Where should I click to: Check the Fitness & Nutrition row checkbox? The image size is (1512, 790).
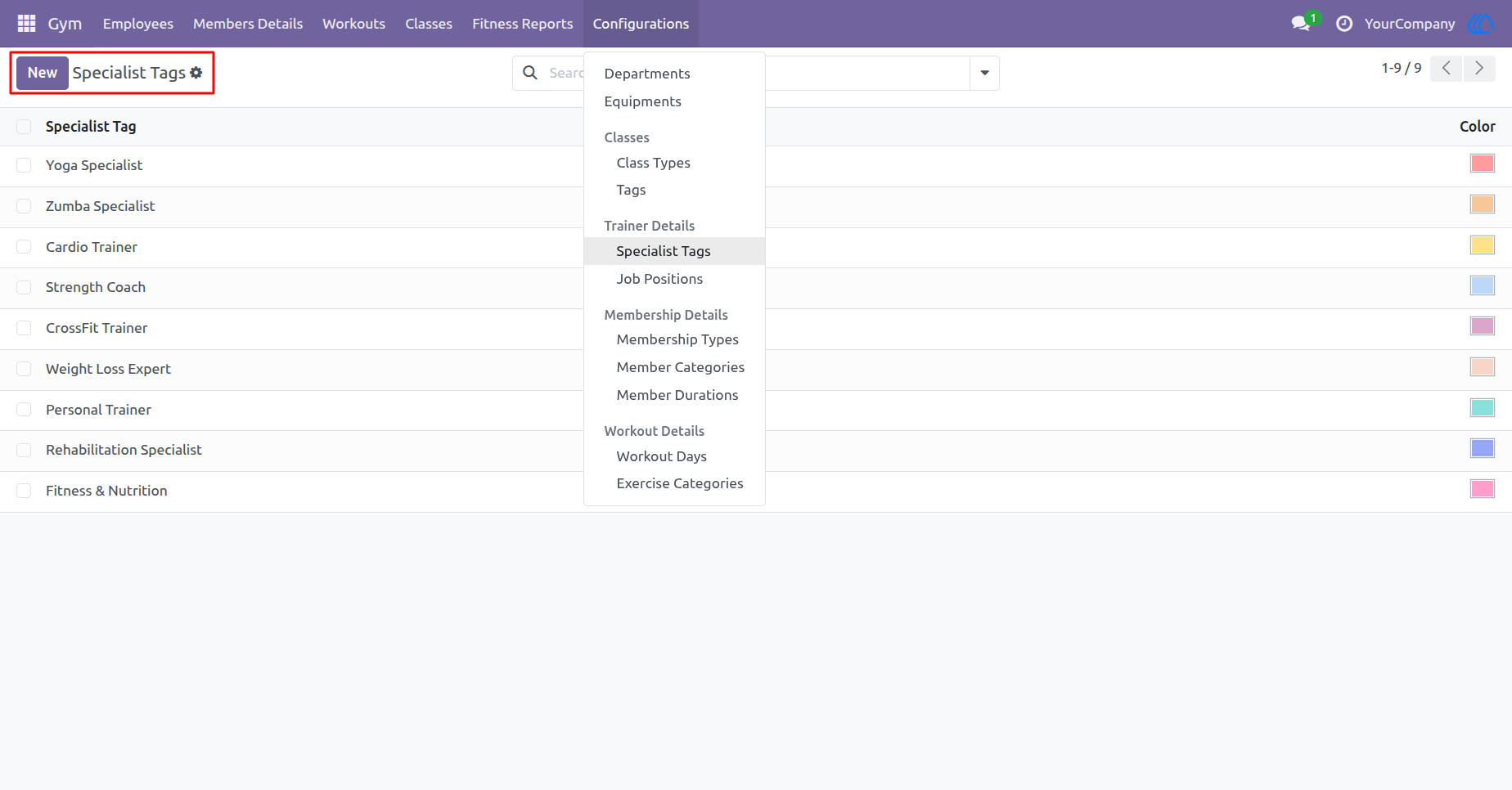[24, 491]
